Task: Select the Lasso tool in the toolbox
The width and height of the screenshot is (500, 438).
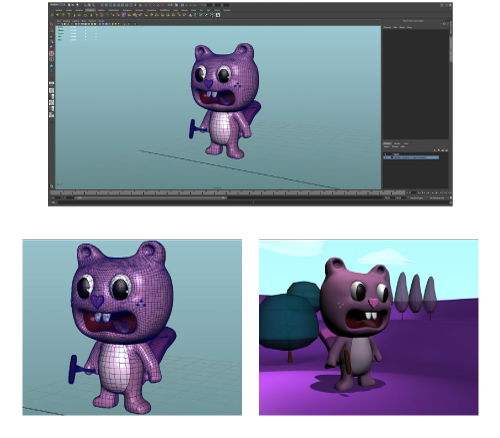Action: coord(51,30)
